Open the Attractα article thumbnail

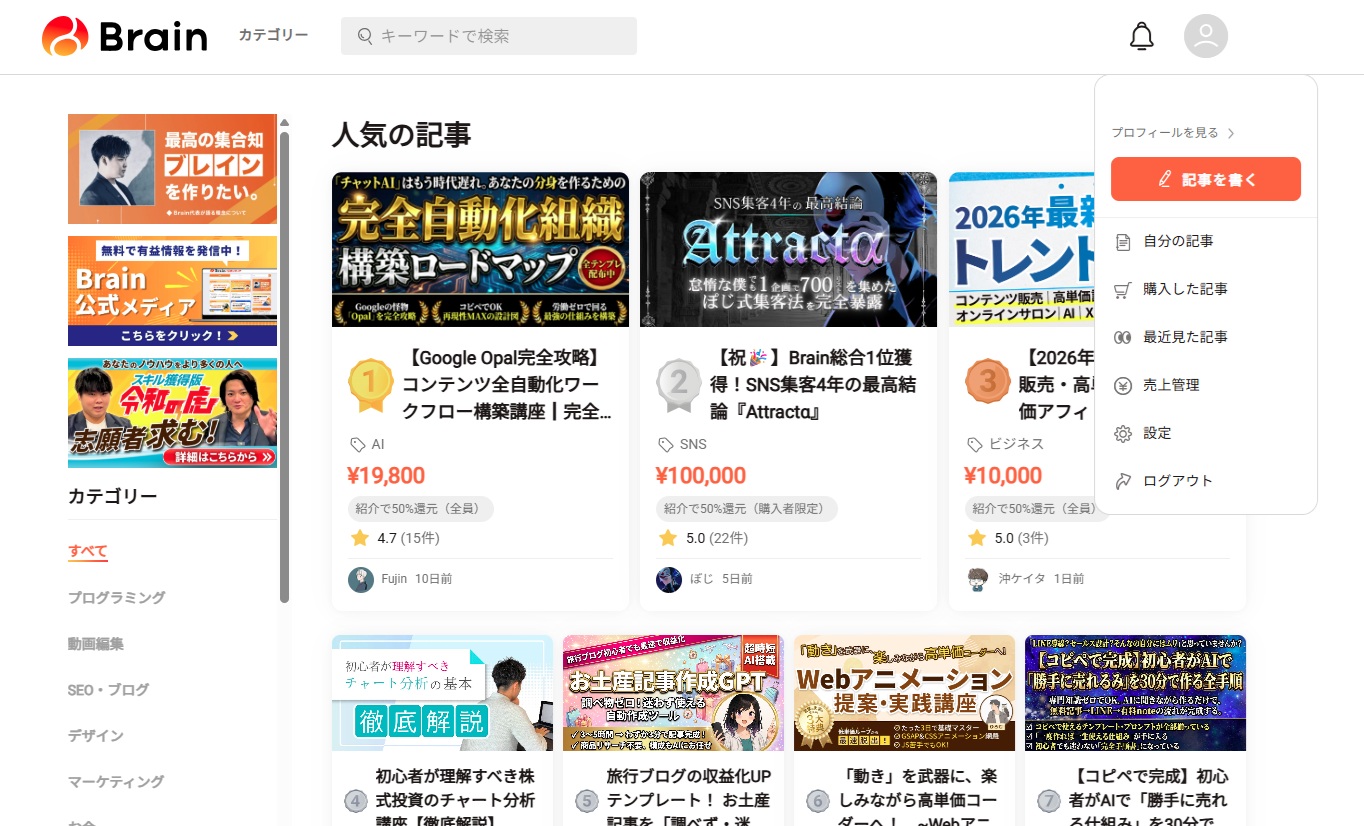(x=788, y=249)
